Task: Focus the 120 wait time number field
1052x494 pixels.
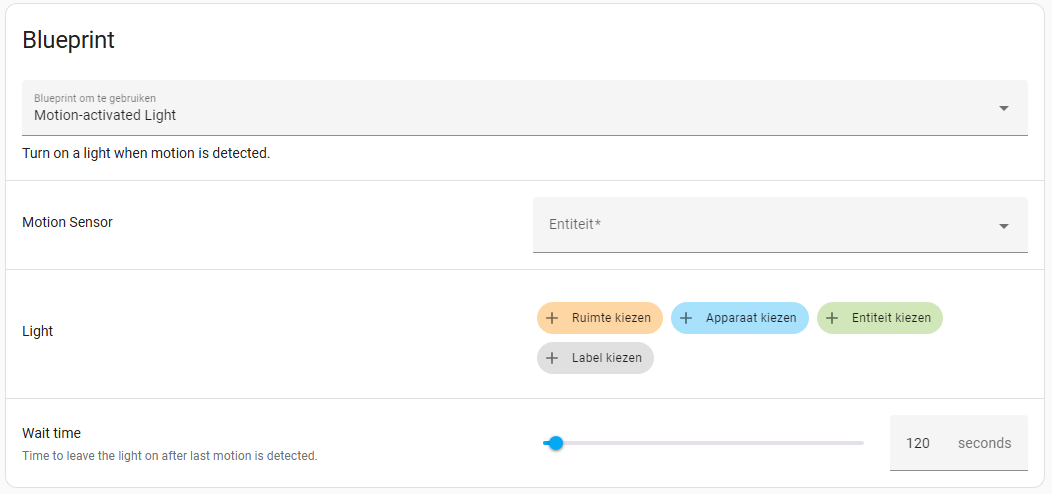Action: [917, 443]
